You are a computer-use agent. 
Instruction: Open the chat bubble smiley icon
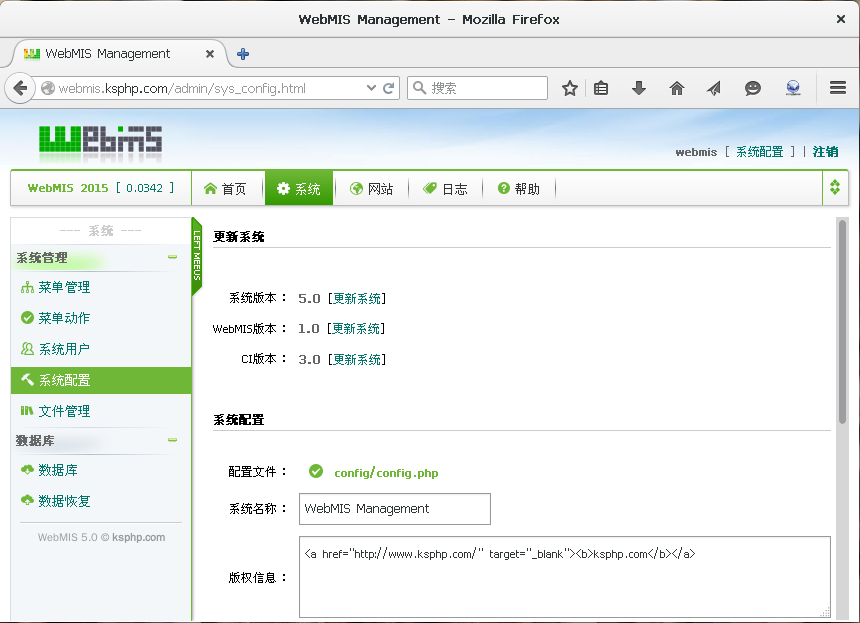(752, 88)
